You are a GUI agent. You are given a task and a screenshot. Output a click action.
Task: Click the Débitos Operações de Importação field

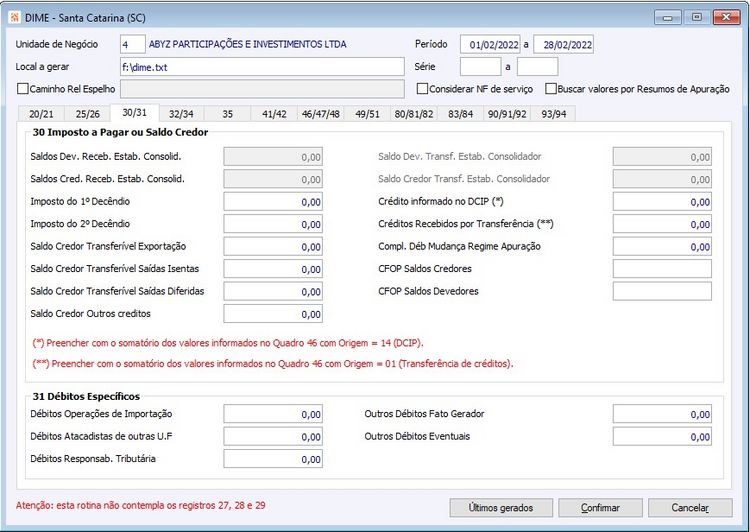(273, 414)
